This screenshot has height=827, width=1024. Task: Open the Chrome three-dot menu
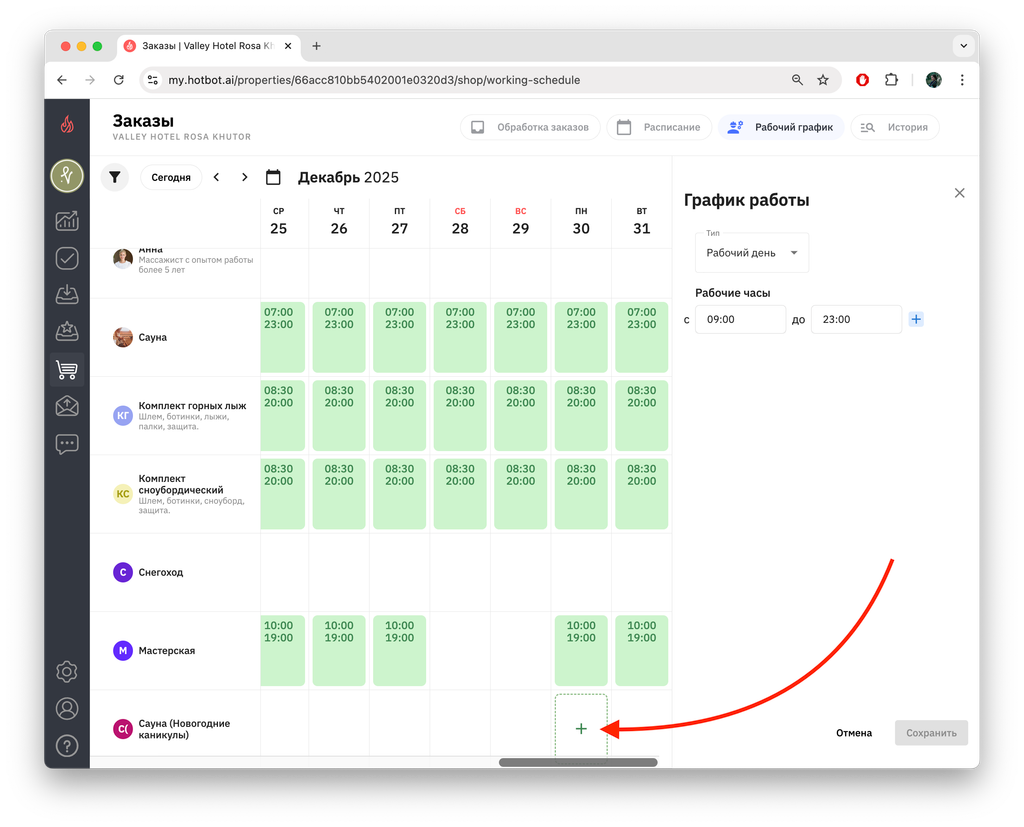click(x=962, y=80)
